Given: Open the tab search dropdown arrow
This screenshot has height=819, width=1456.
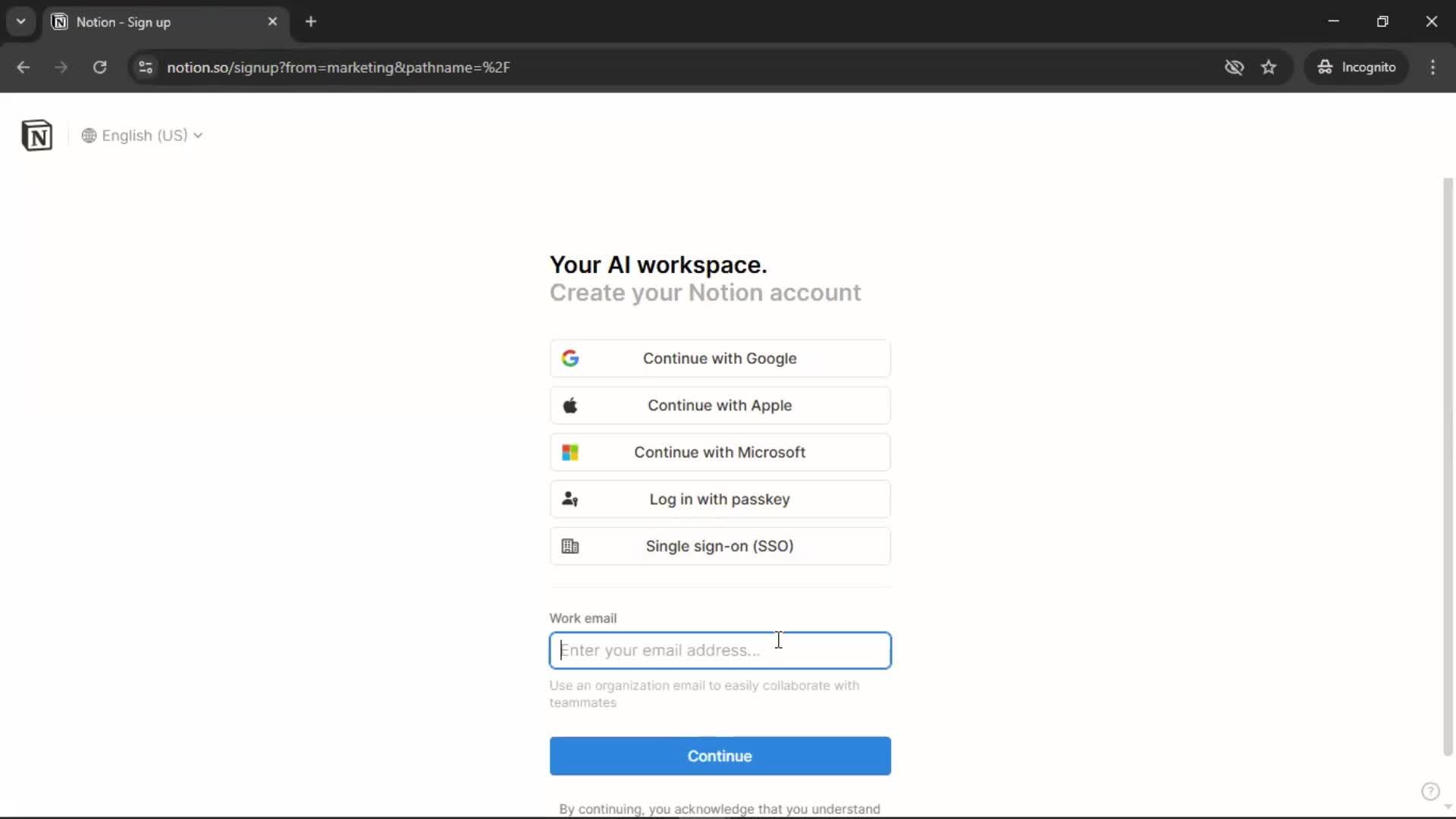Looking at the screenshot, I should coord(21,22).
